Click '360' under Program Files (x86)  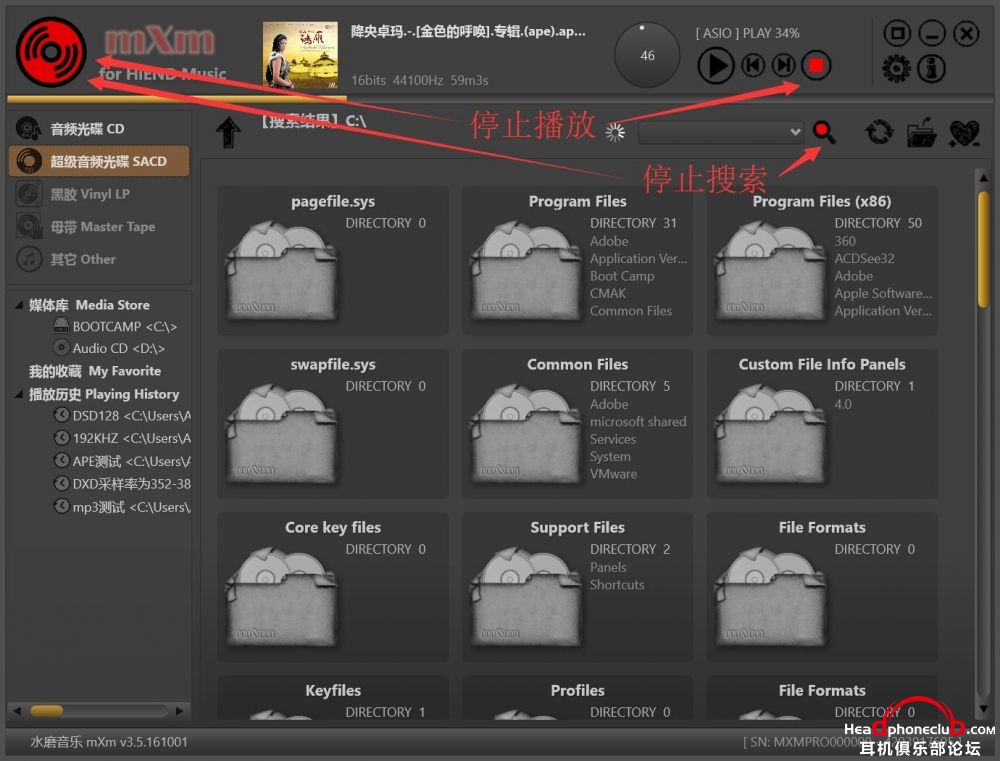(845, 241)
